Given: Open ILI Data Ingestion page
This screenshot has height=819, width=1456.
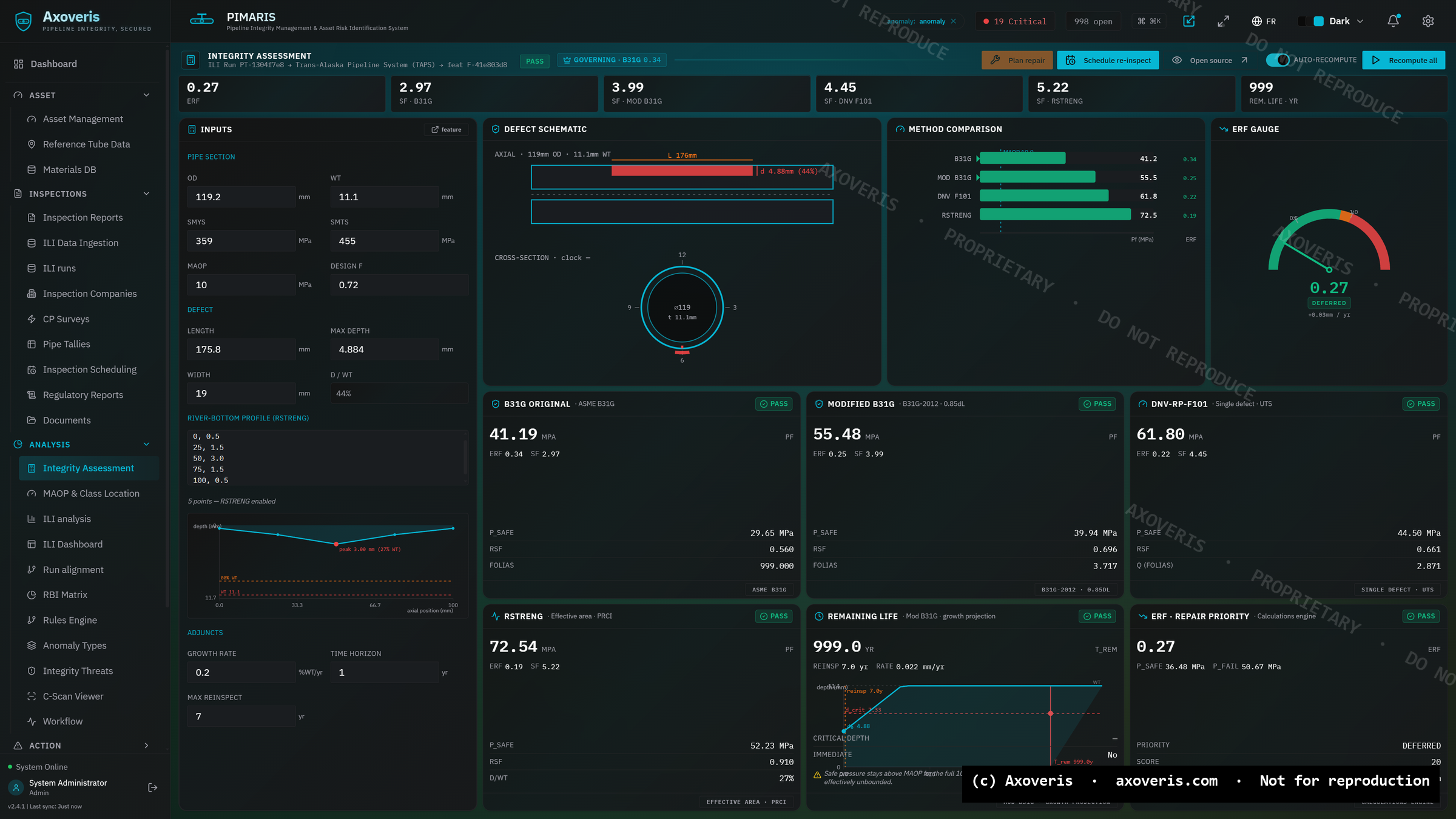Looking at the screenshot, I should (x=89, y=243).
